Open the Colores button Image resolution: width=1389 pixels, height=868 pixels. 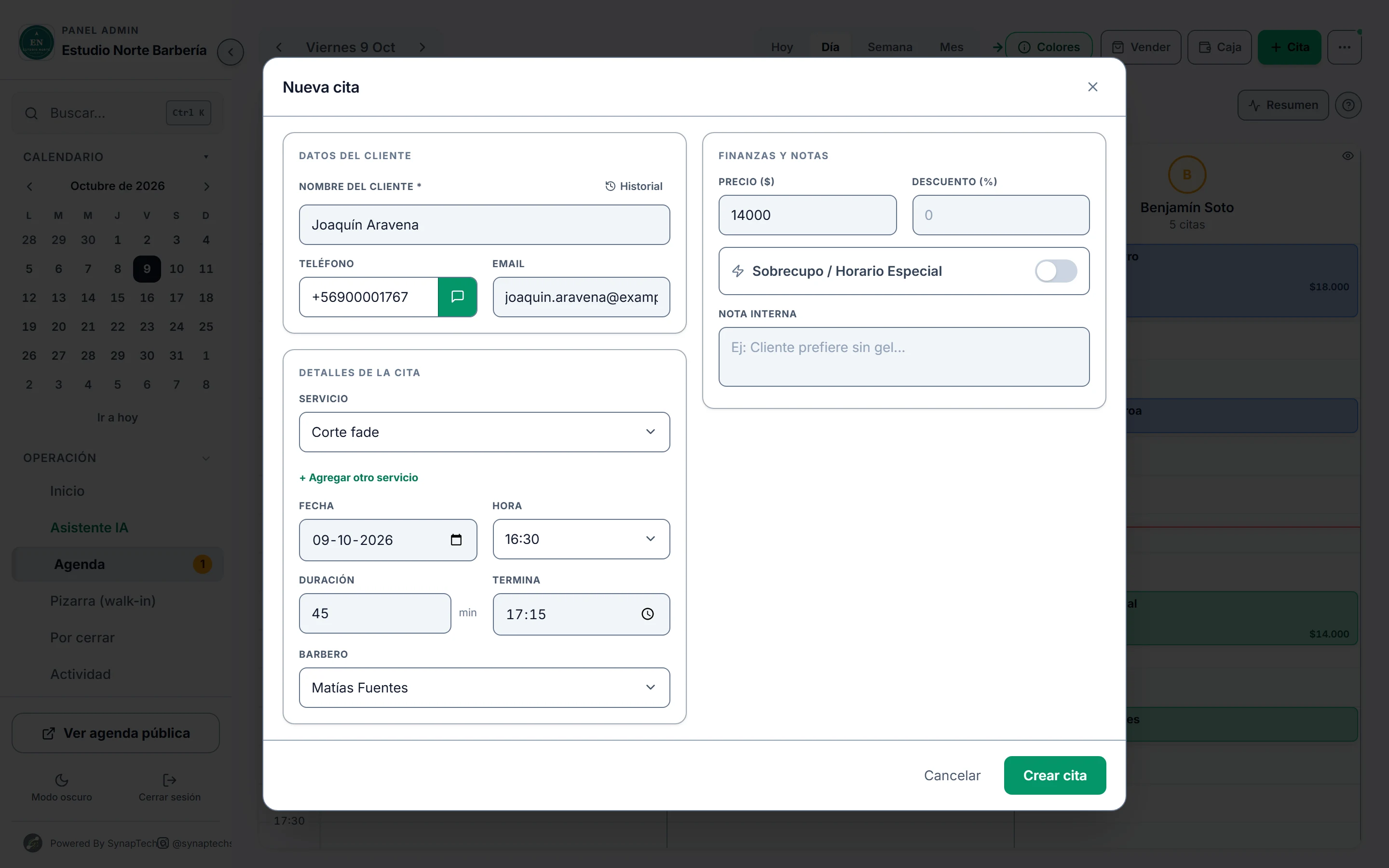(1049, 47)
